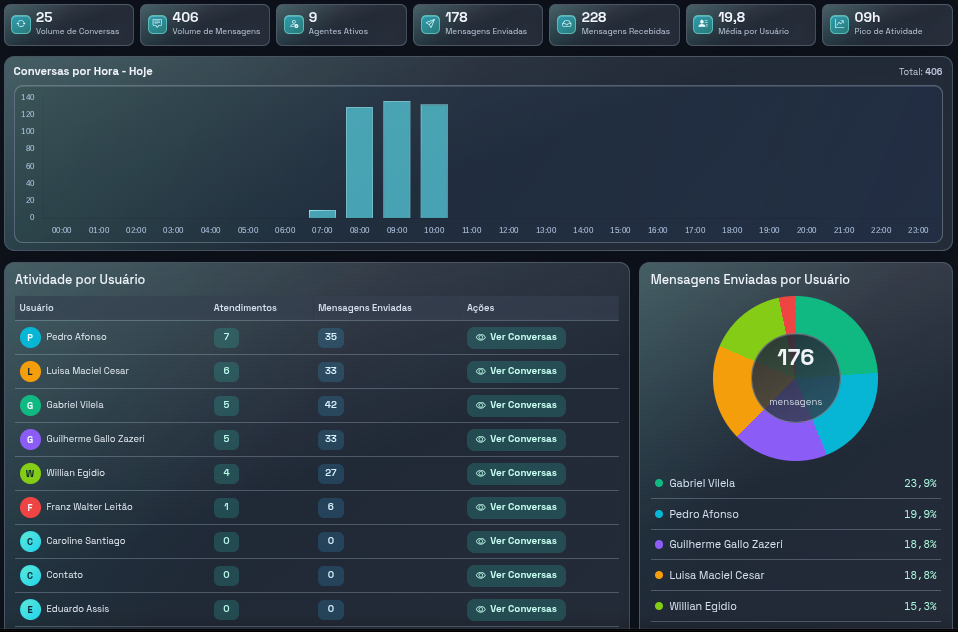Screen dimensions: 958x632
Task: Click the orange donut chart segment
Action: point(733,388)
